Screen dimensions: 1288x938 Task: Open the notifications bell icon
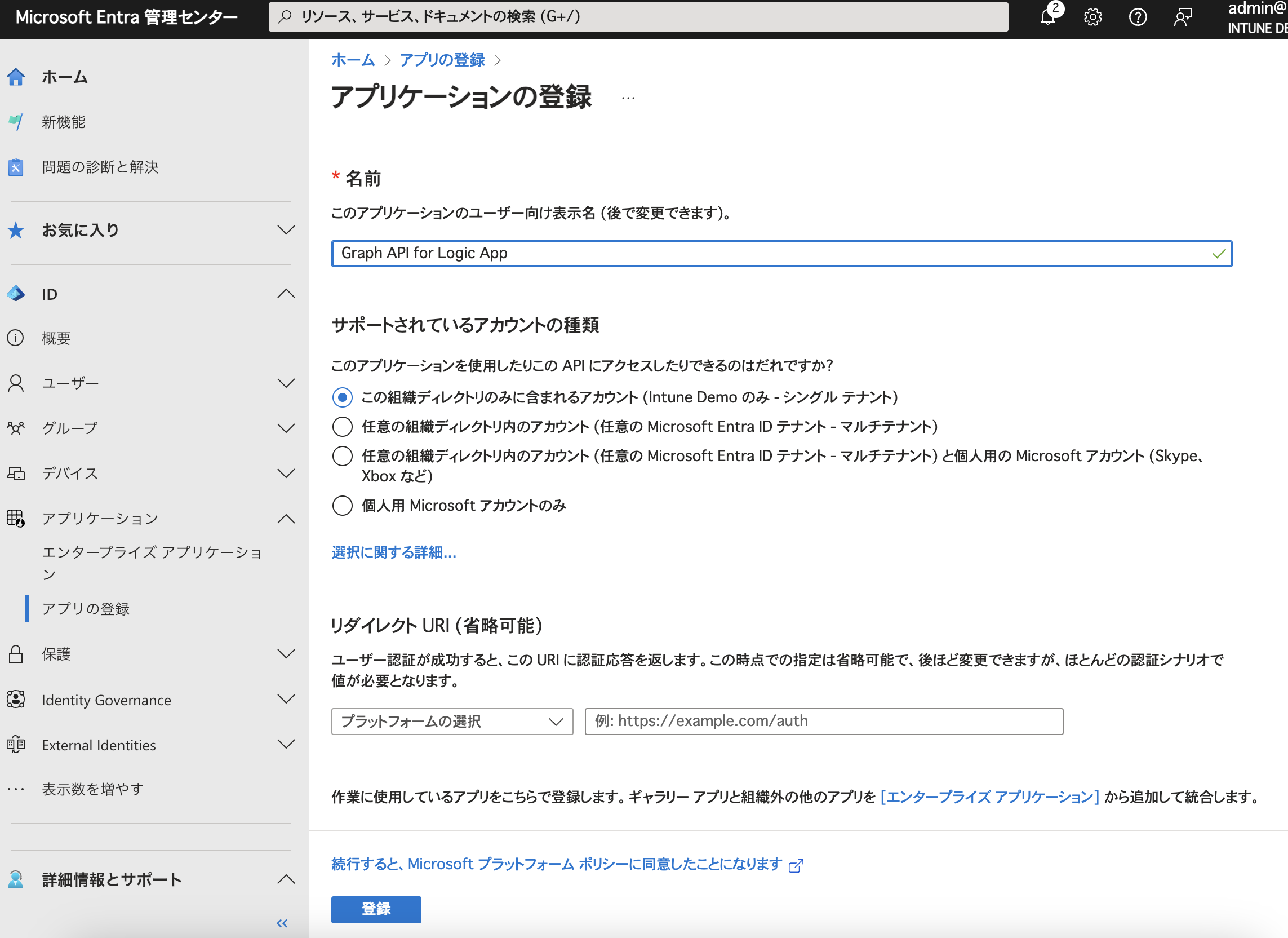1049,17
